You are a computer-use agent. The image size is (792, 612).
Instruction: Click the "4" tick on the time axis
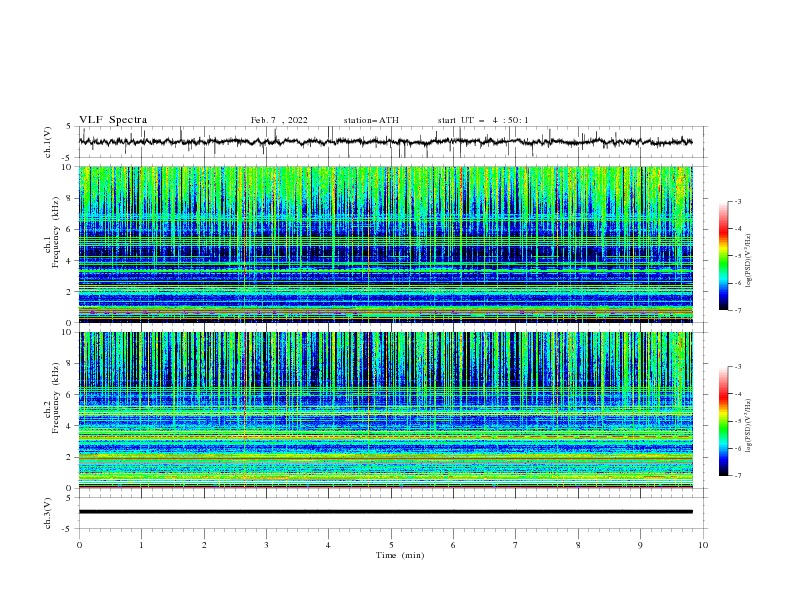[328, 545]
